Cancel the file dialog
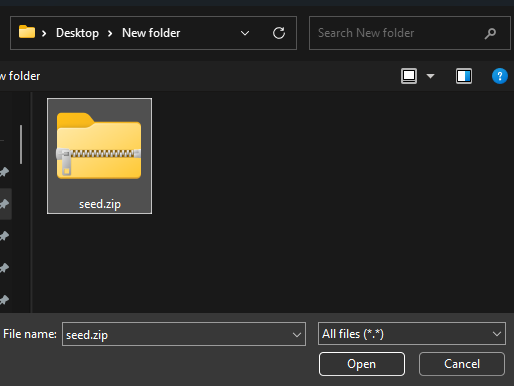Viewport: 514px width, 386px height. click(462, 364)
